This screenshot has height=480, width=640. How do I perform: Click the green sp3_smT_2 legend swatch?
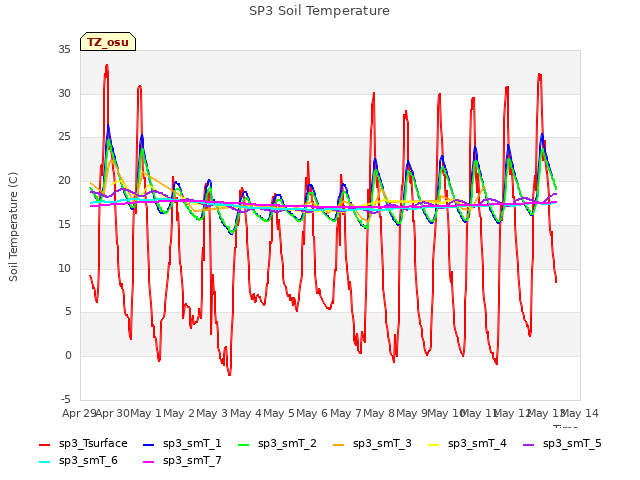(244, 444)
